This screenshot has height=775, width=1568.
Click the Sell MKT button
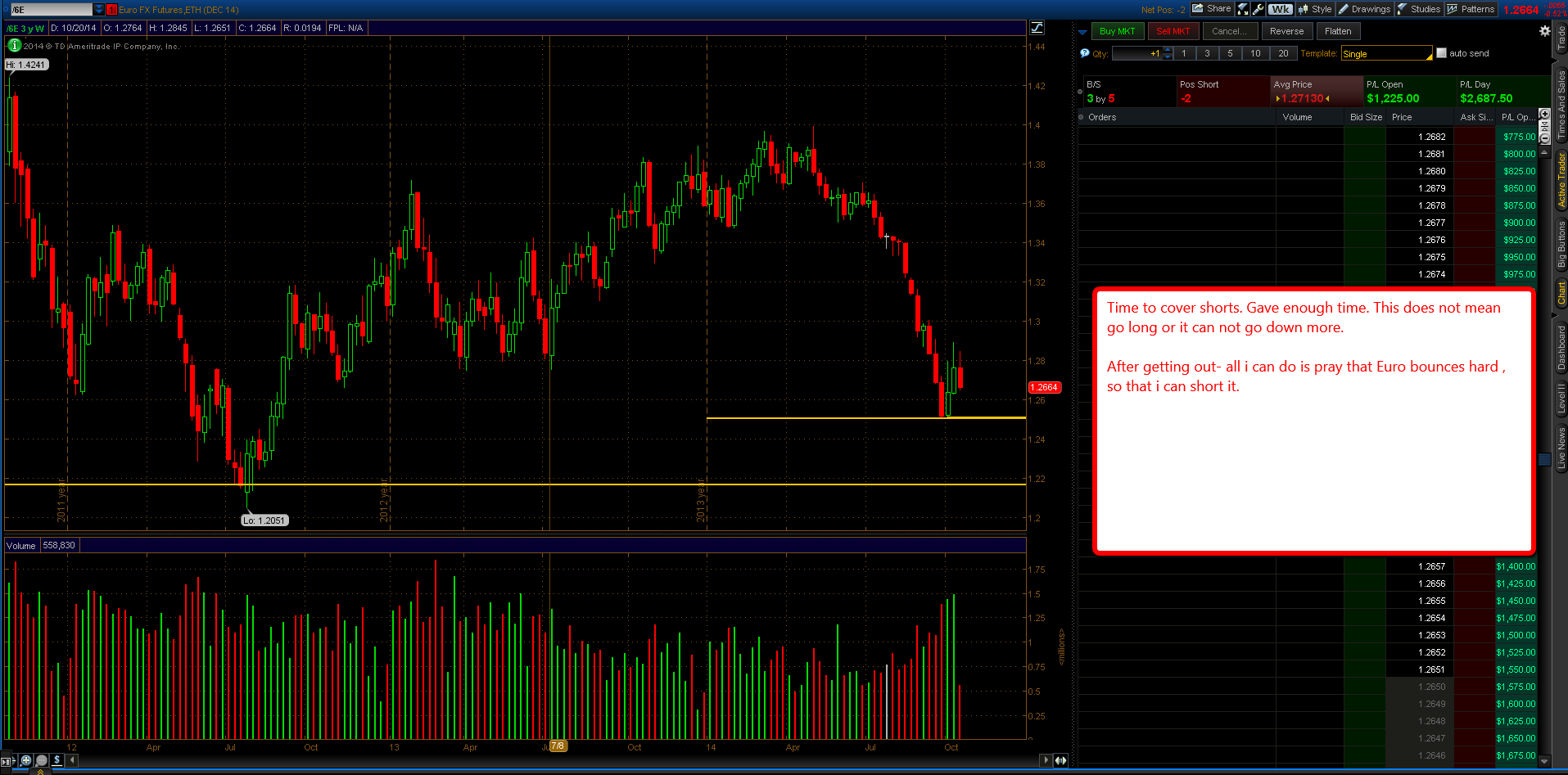tap(1173, 31)
